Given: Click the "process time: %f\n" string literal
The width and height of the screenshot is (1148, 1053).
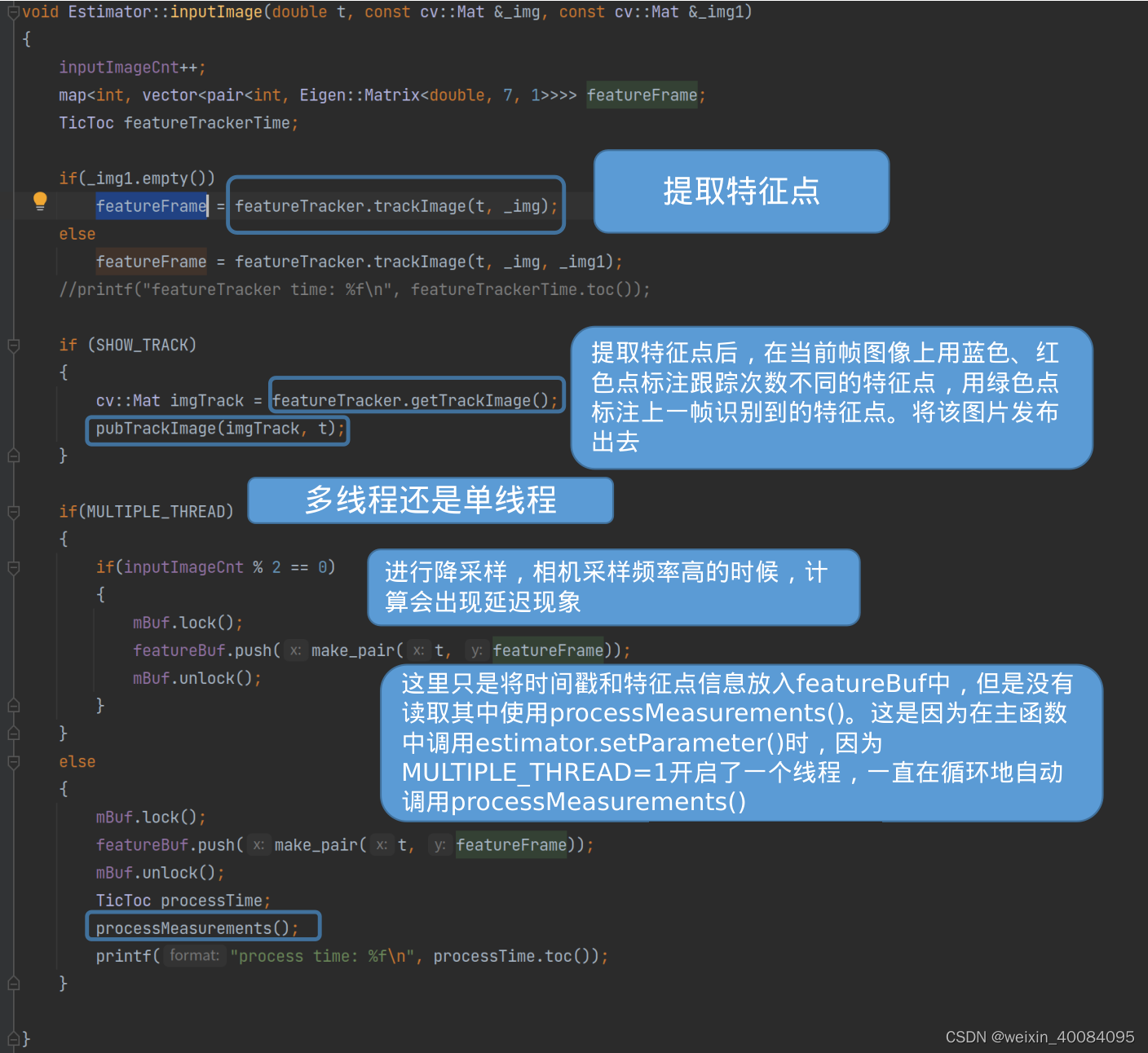Looking at the screenshot, I should pos(323,956).
